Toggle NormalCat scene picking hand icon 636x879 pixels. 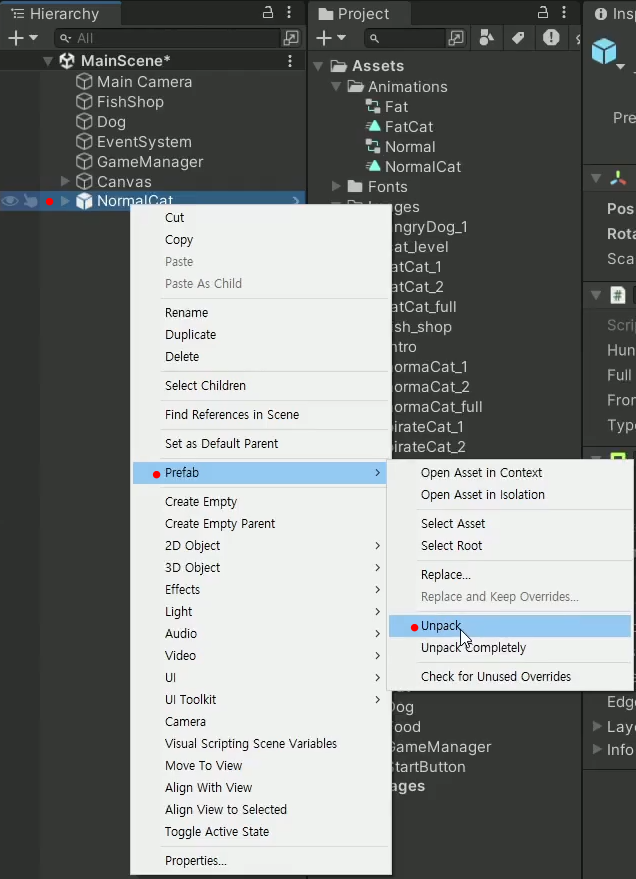[31, 201]
